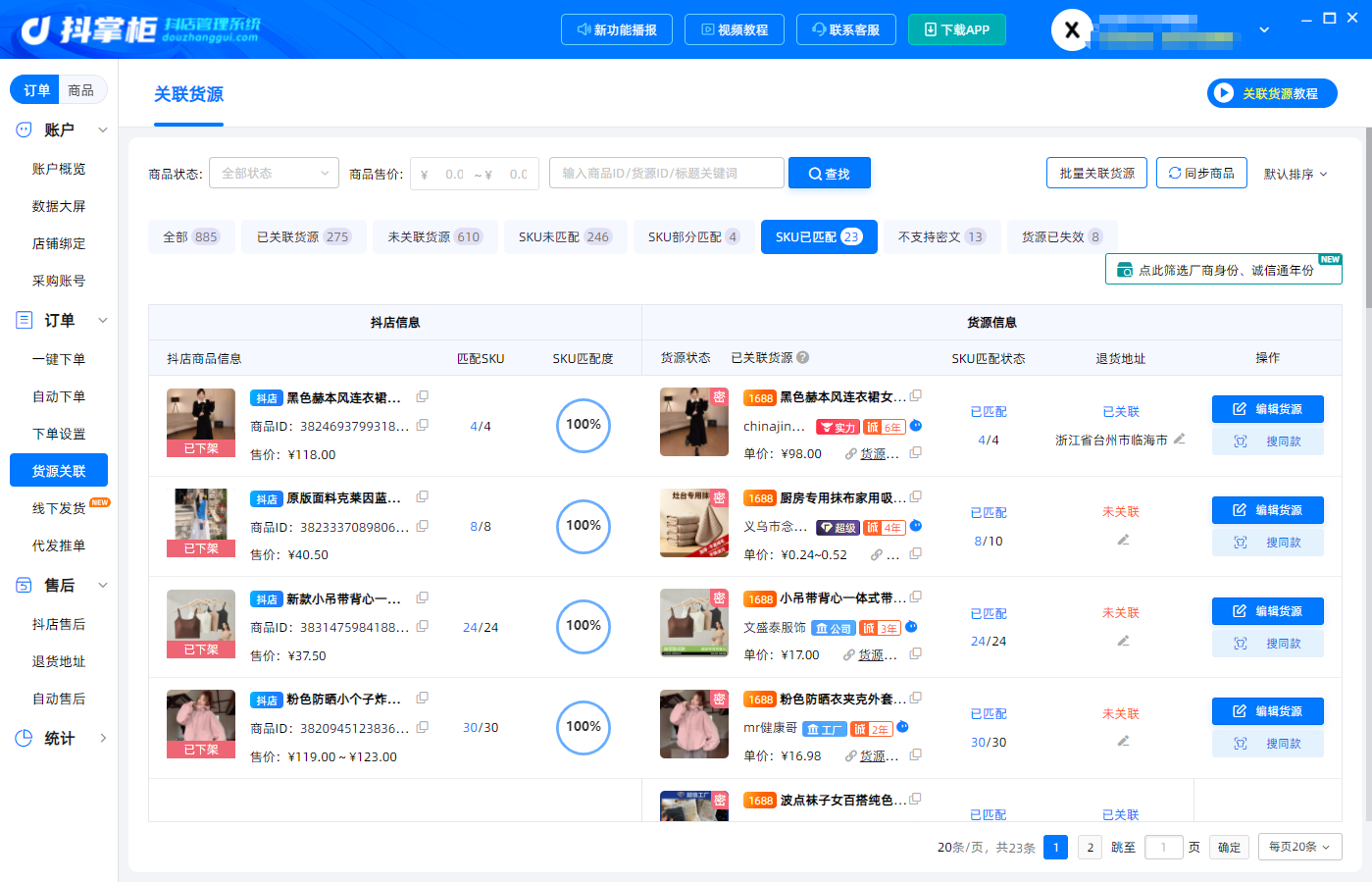Open 视频教程 video tutorials
This screenshot has height=882, width=1372.
(735, 29)
